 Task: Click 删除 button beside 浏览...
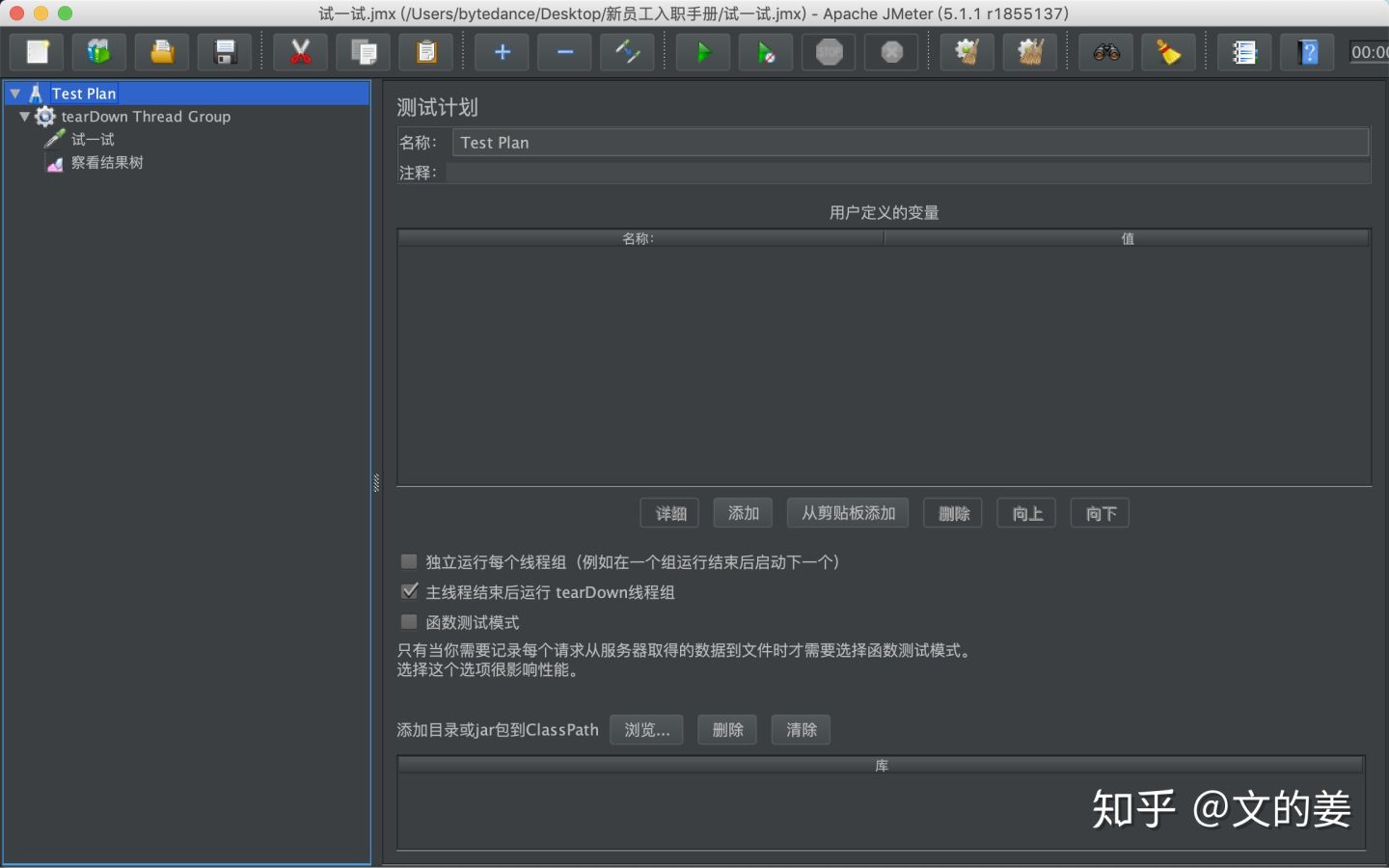tap(727, 730)
